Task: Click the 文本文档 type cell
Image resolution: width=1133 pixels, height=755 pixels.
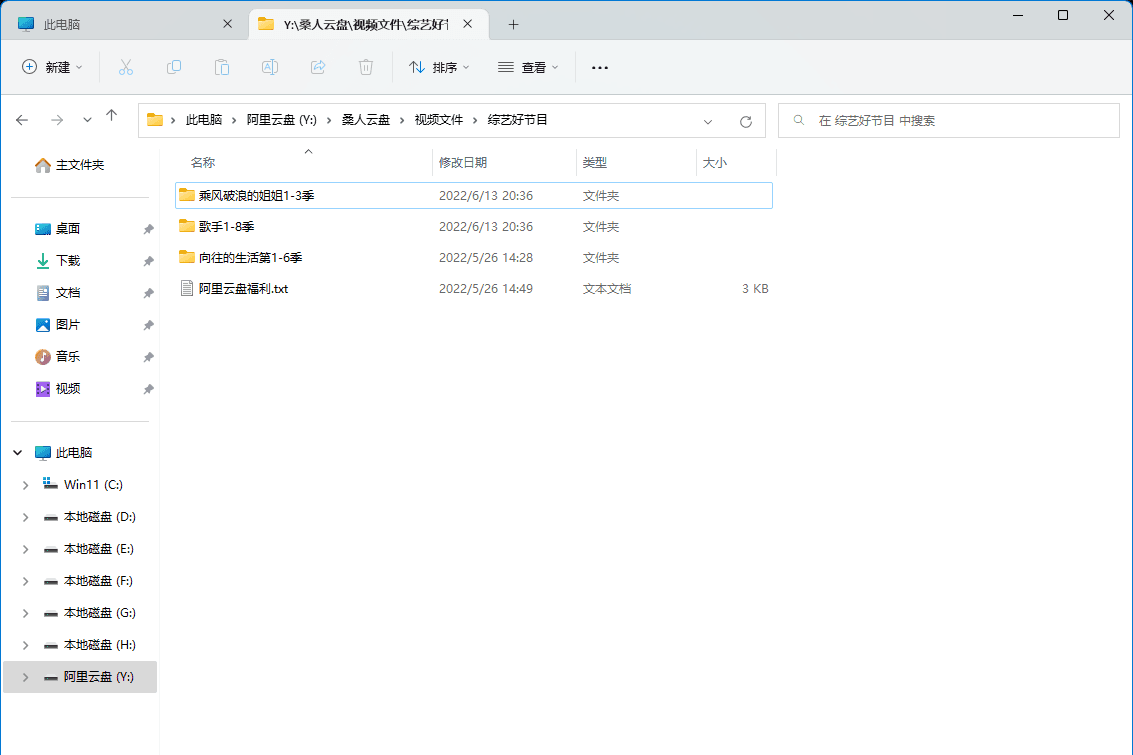Action: [x=607, y=288]
